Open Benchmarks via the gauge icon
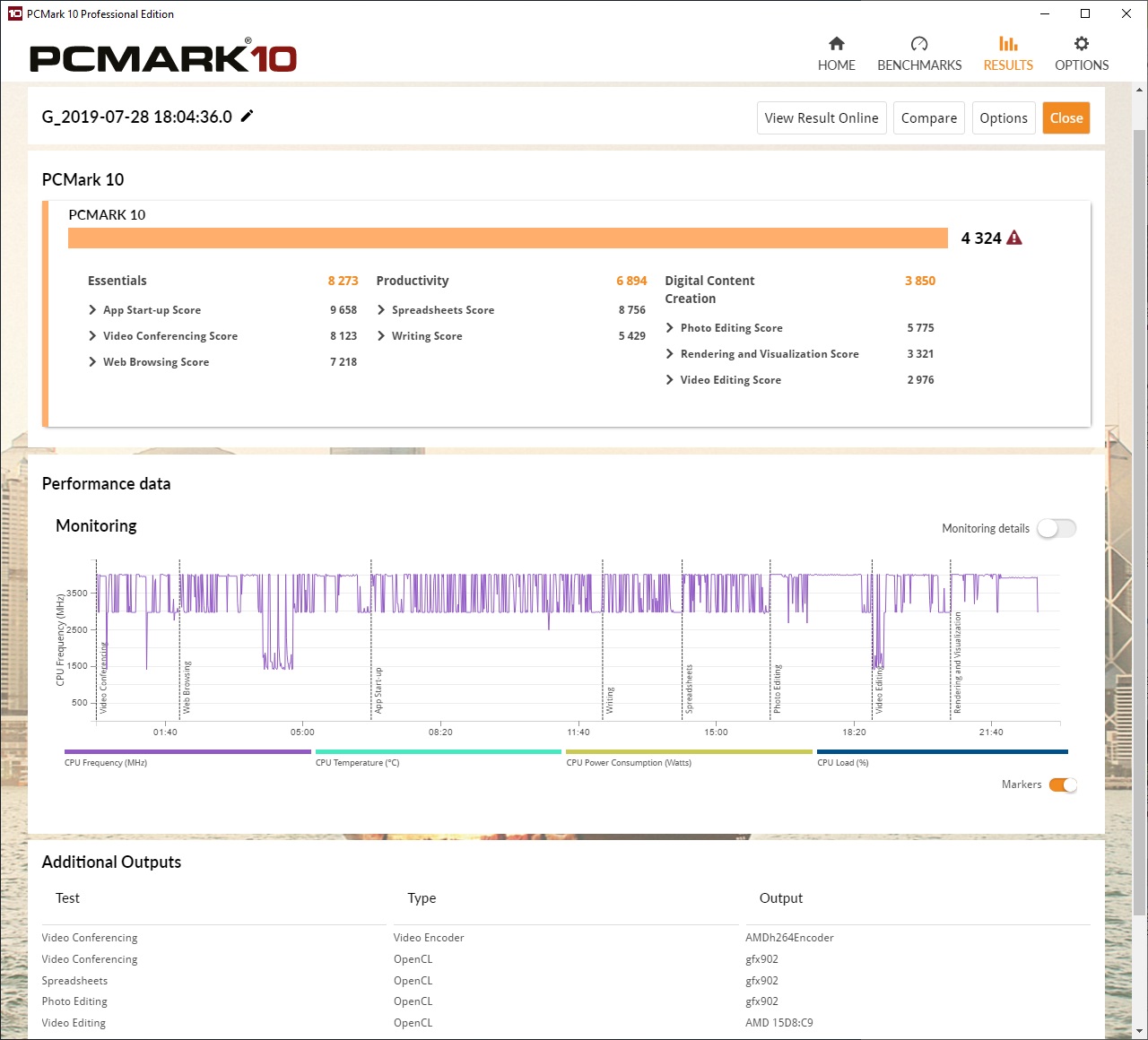This screenshot has height=1040, width=1148. (918, 44)
